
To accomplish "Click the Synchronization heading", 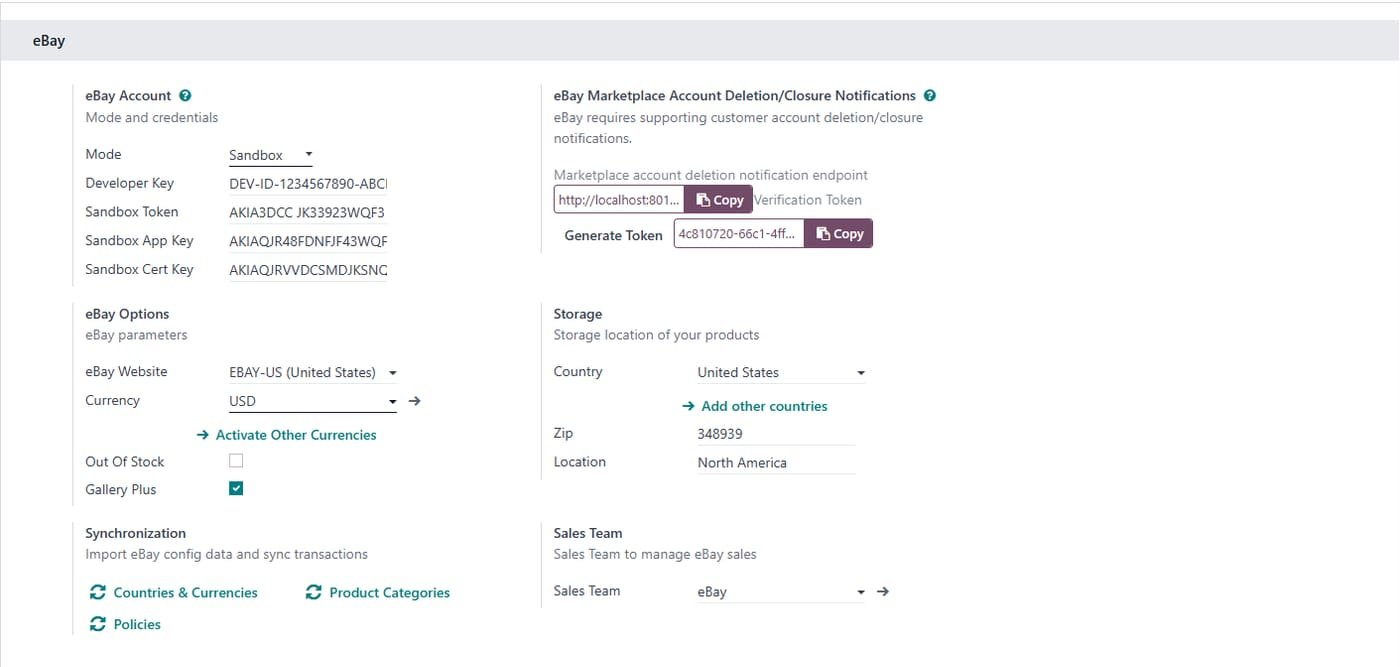I will pos(136,533).
